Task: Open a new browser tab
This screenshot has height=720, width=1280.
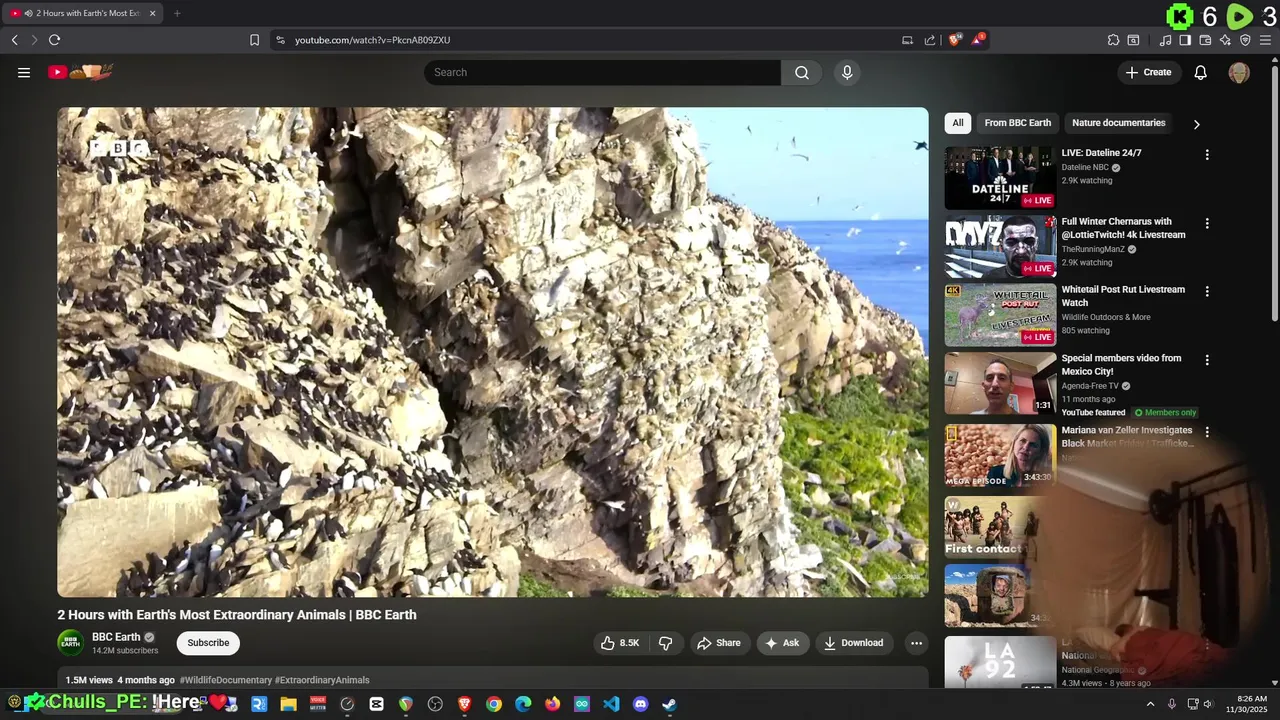Action: coord(177,13)
